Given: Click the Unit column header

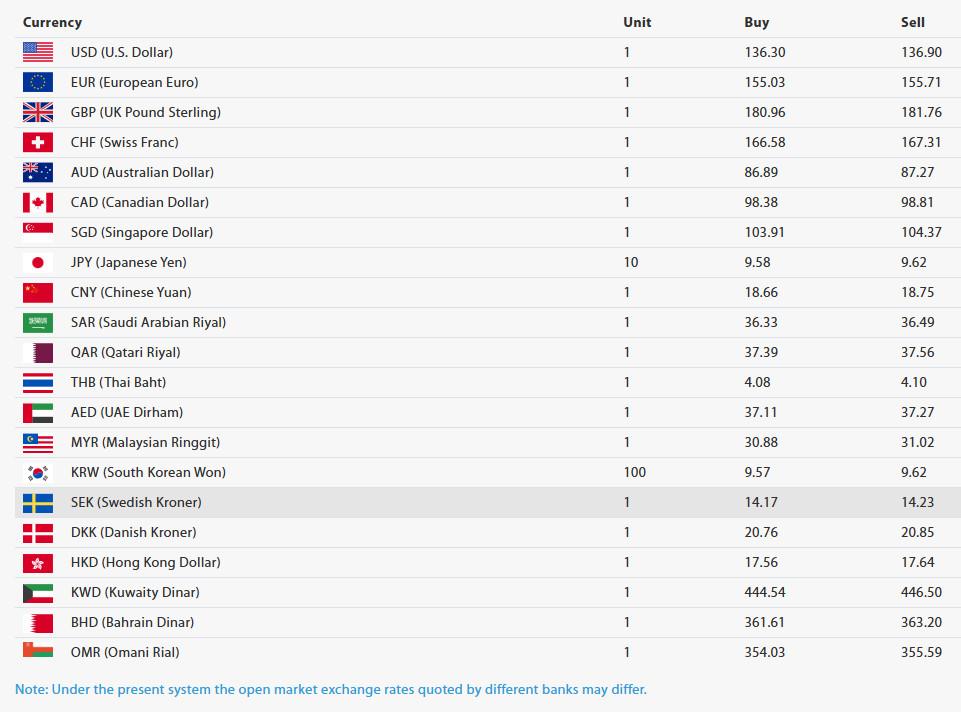Looking at the screenshot, I should click(x=637, y=22).
